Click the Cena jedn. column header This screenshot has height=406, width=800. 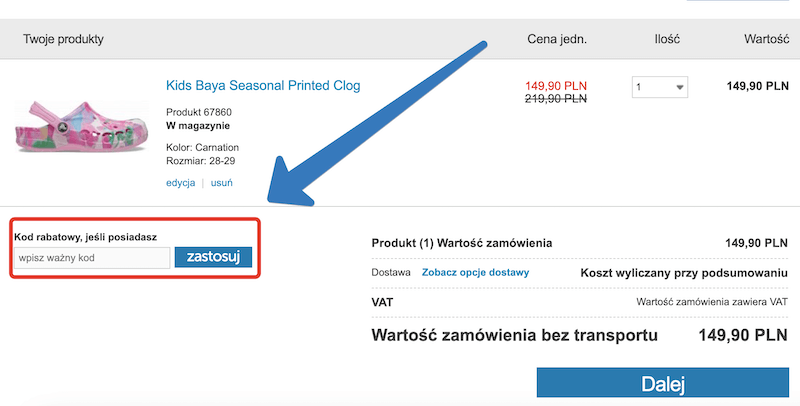point(557,40)
